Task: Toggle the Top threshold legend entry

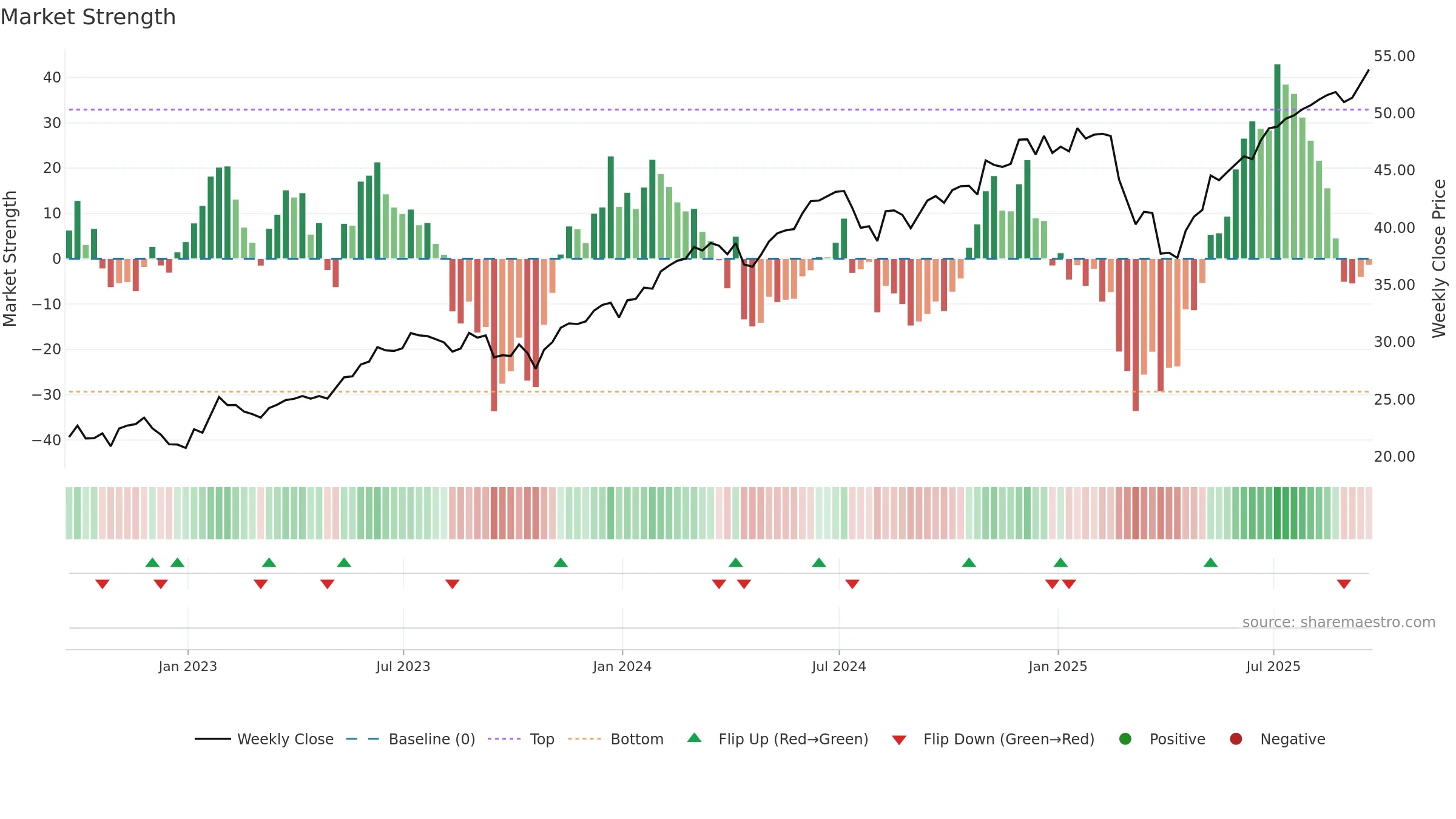Action: tap(521, 739)
